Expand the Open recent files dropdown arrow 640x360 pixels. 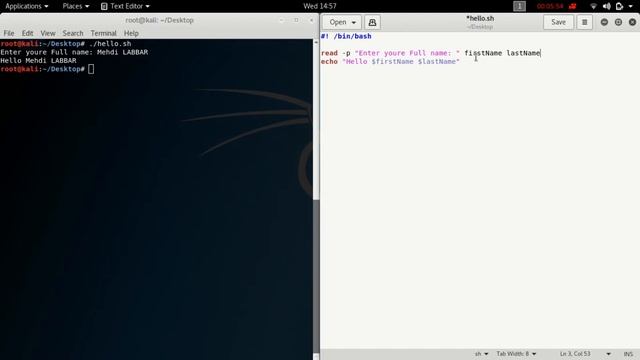click(353, 22)
